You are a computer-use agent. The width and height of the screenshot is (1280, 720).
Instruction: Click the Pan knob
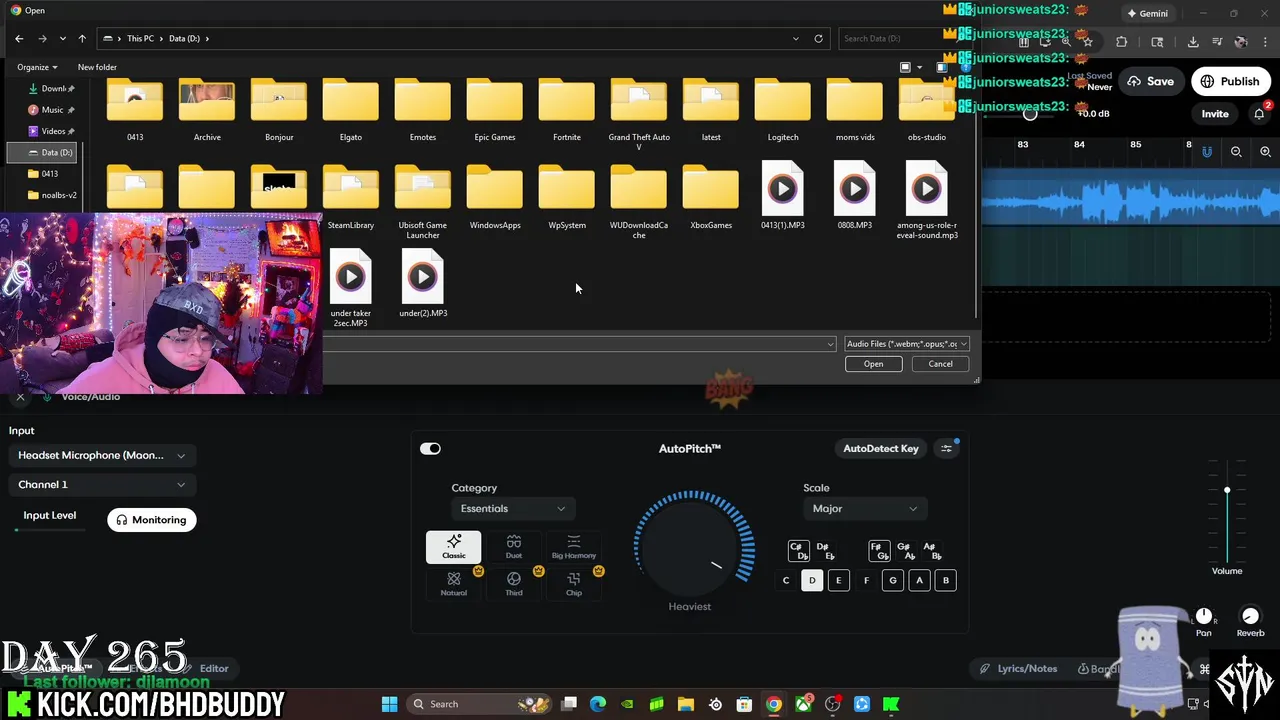pyautogui.click(x=1204, y=616)
